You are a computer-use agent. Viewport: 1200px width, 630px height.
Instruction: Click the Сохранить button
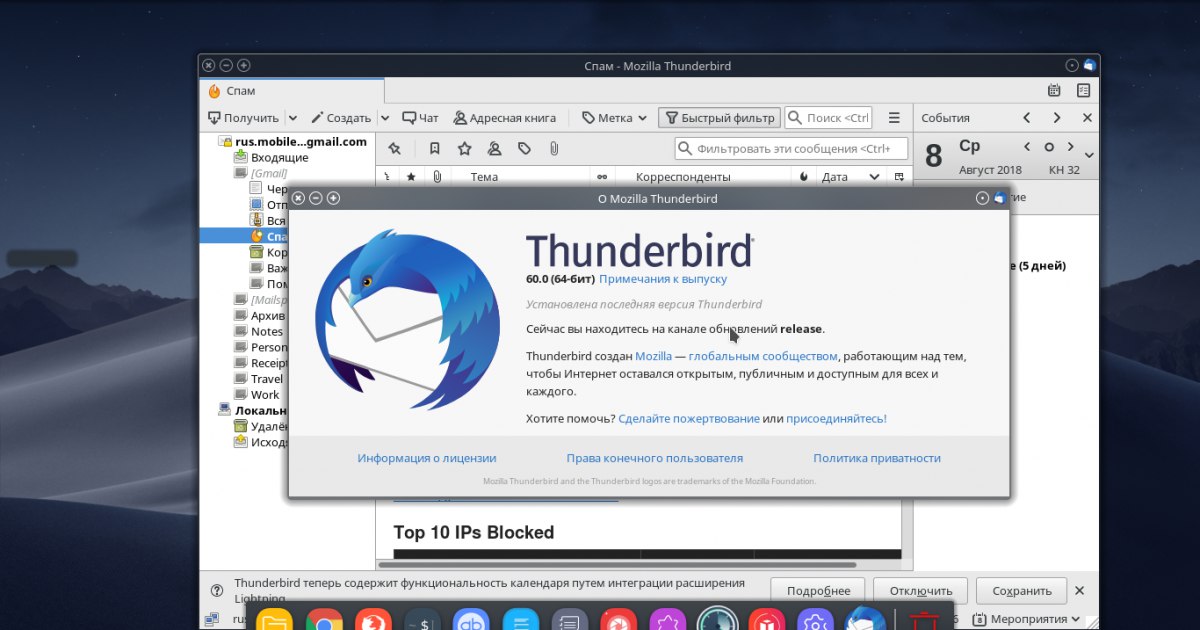[1022, 590]
